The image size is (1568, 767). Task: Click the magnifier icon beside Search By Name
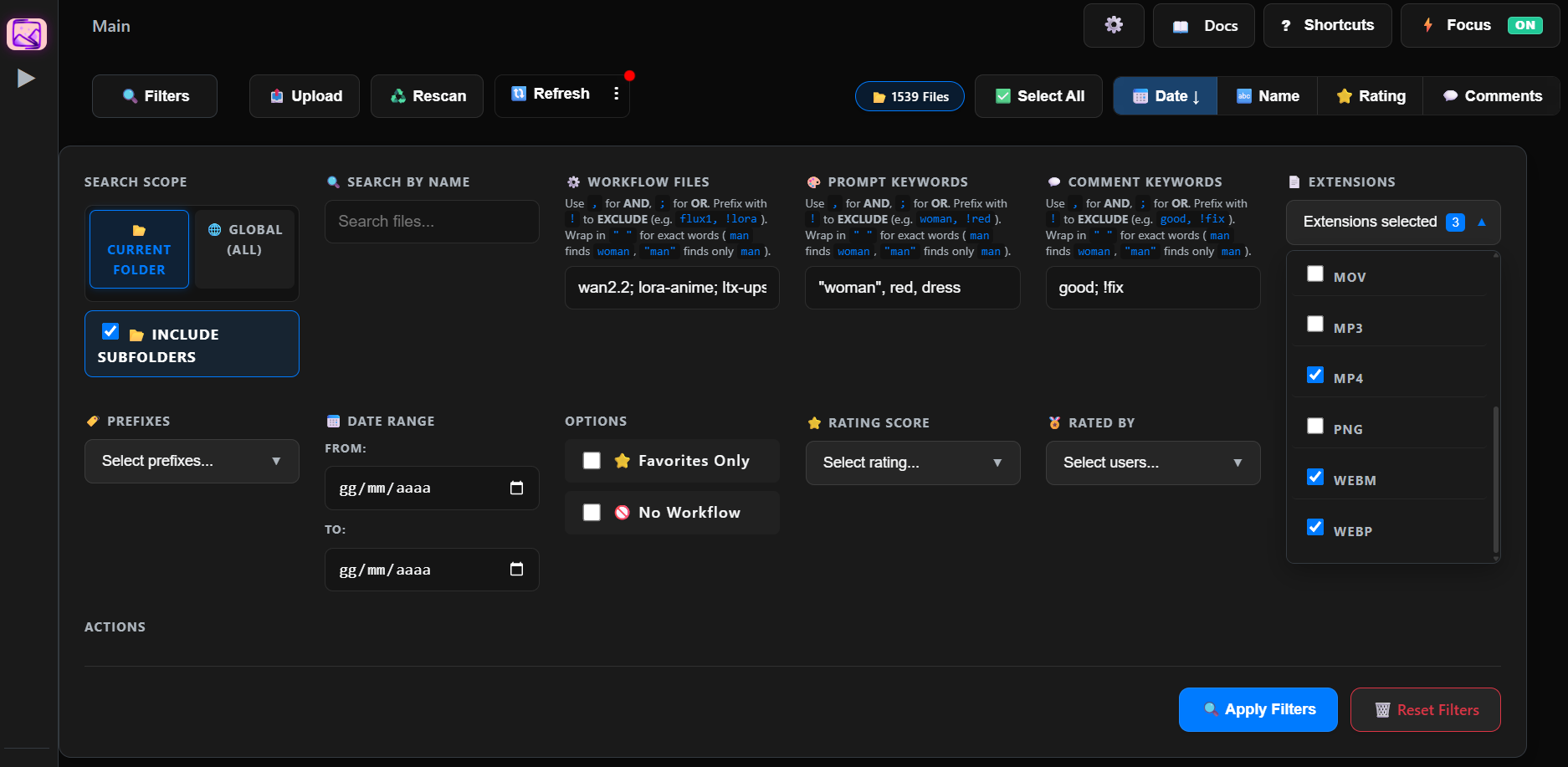(x=333, y=182)
